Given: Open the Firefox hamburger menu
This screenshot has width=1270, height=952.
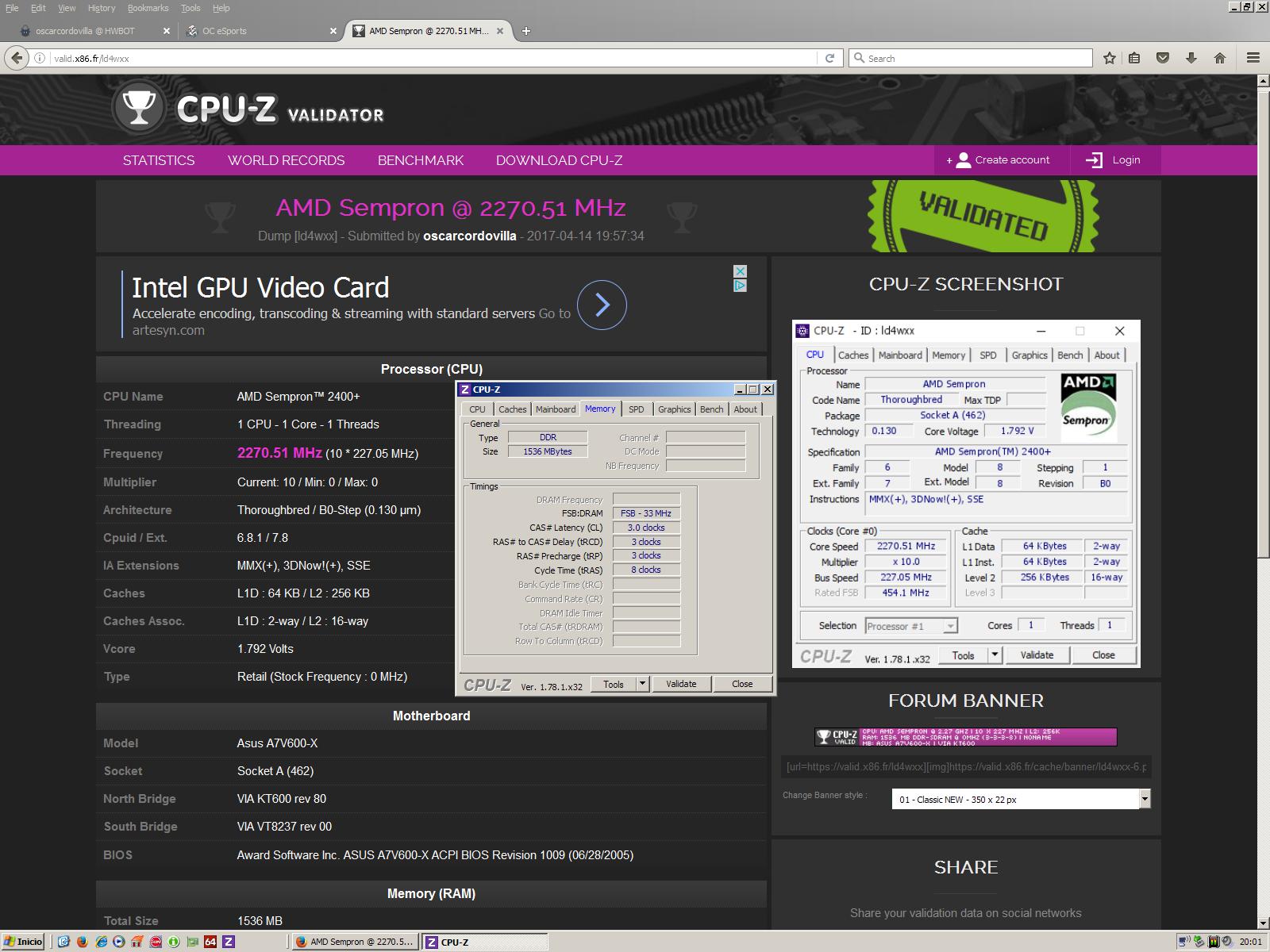Looking at the screenshot, I should (x=1253, y=58).
